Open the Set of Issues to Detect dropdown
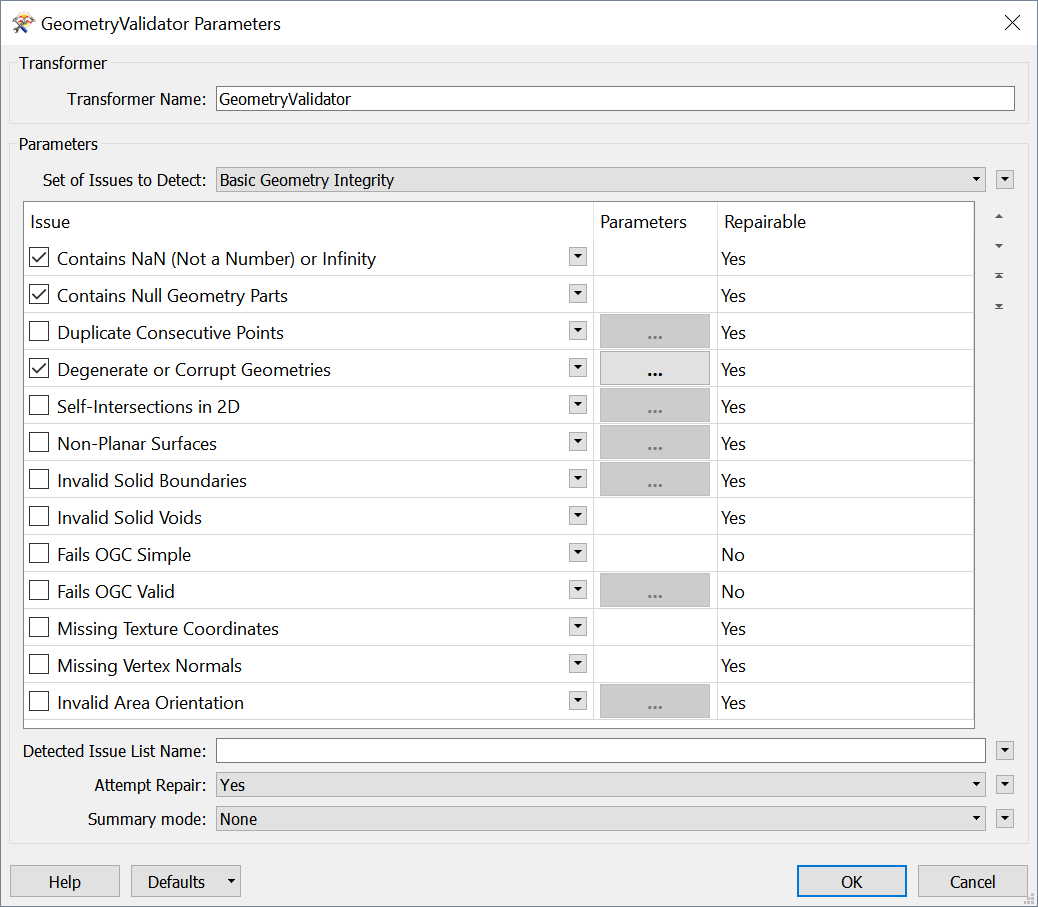Viewport: 1038px width, 907px height. [x=600, y=180]
